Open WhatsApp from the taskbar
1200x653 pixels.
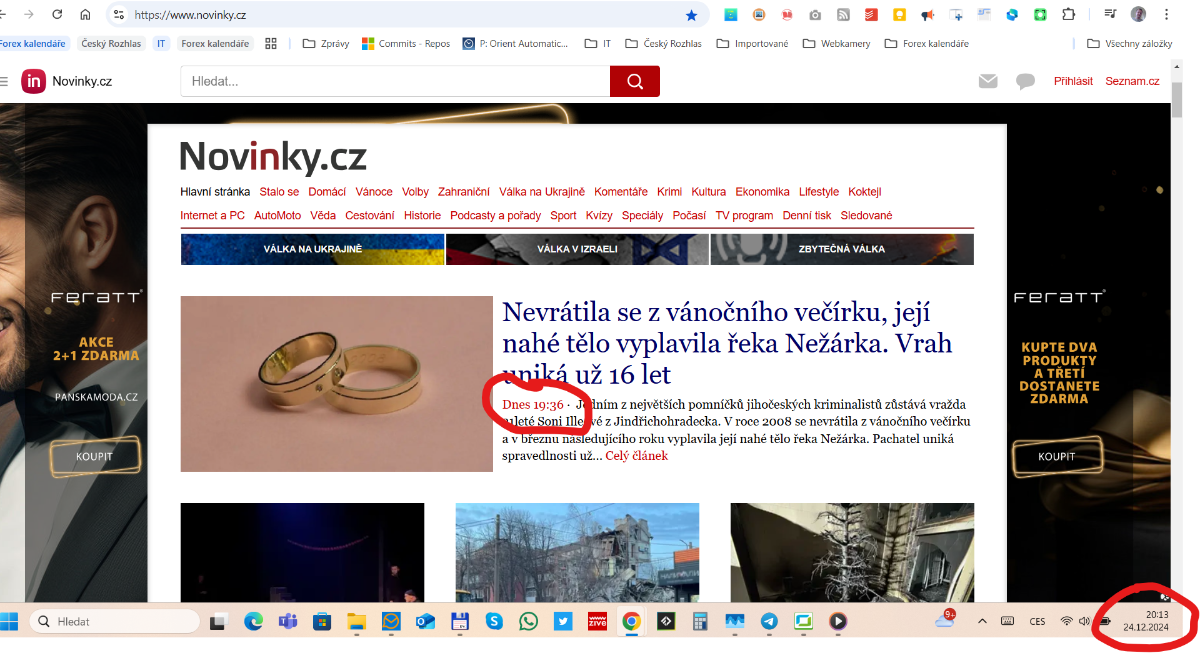point(528,621)
